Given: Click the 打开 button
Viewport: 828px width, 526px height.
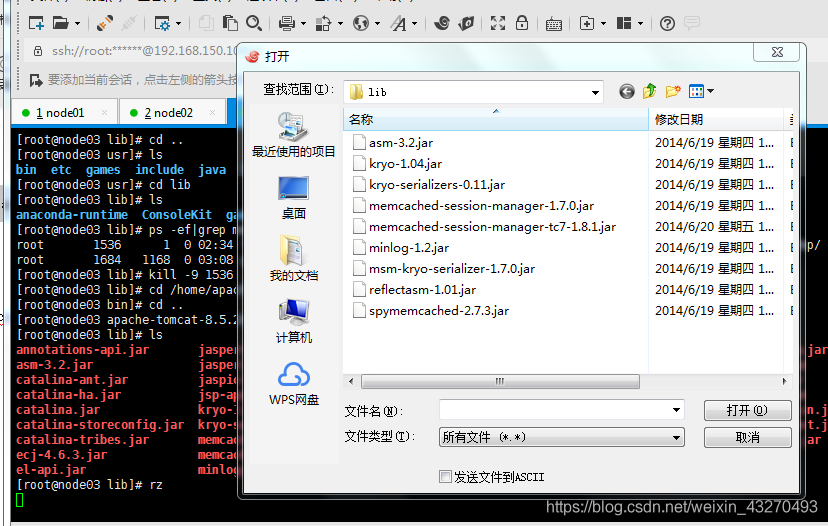Looking at the screenshot, I should (x=747, y=411).
